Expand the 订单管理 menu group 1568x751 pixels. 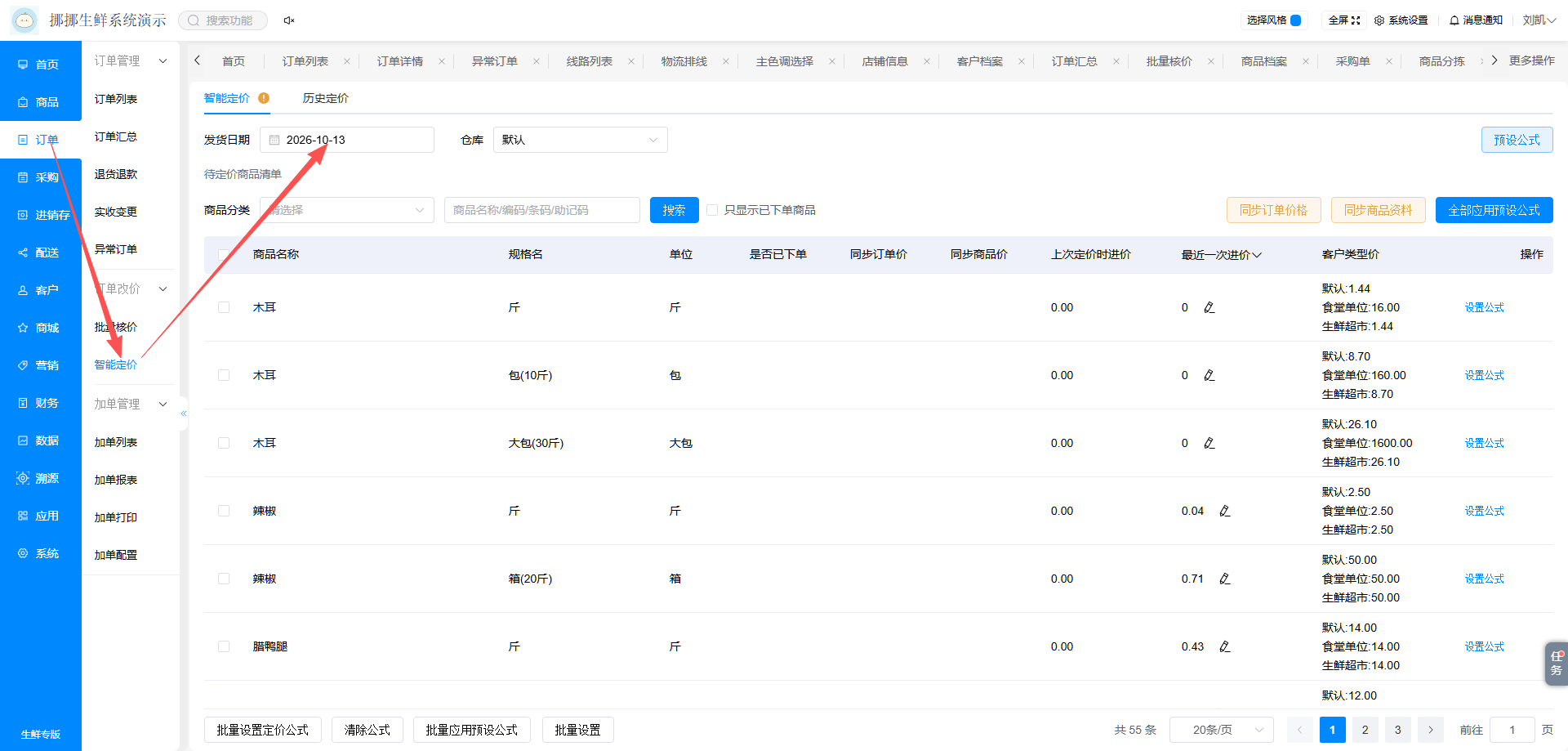pos(130,61)
